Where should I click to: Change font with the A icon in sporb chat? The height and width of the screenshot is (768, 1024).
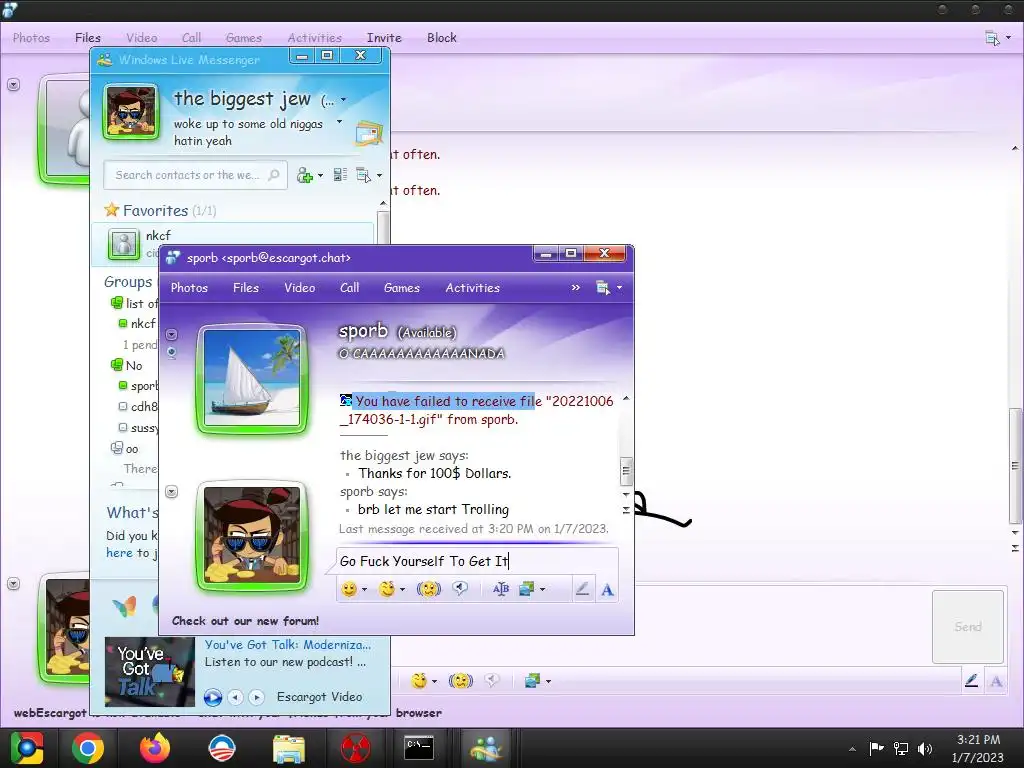(607, 590)
